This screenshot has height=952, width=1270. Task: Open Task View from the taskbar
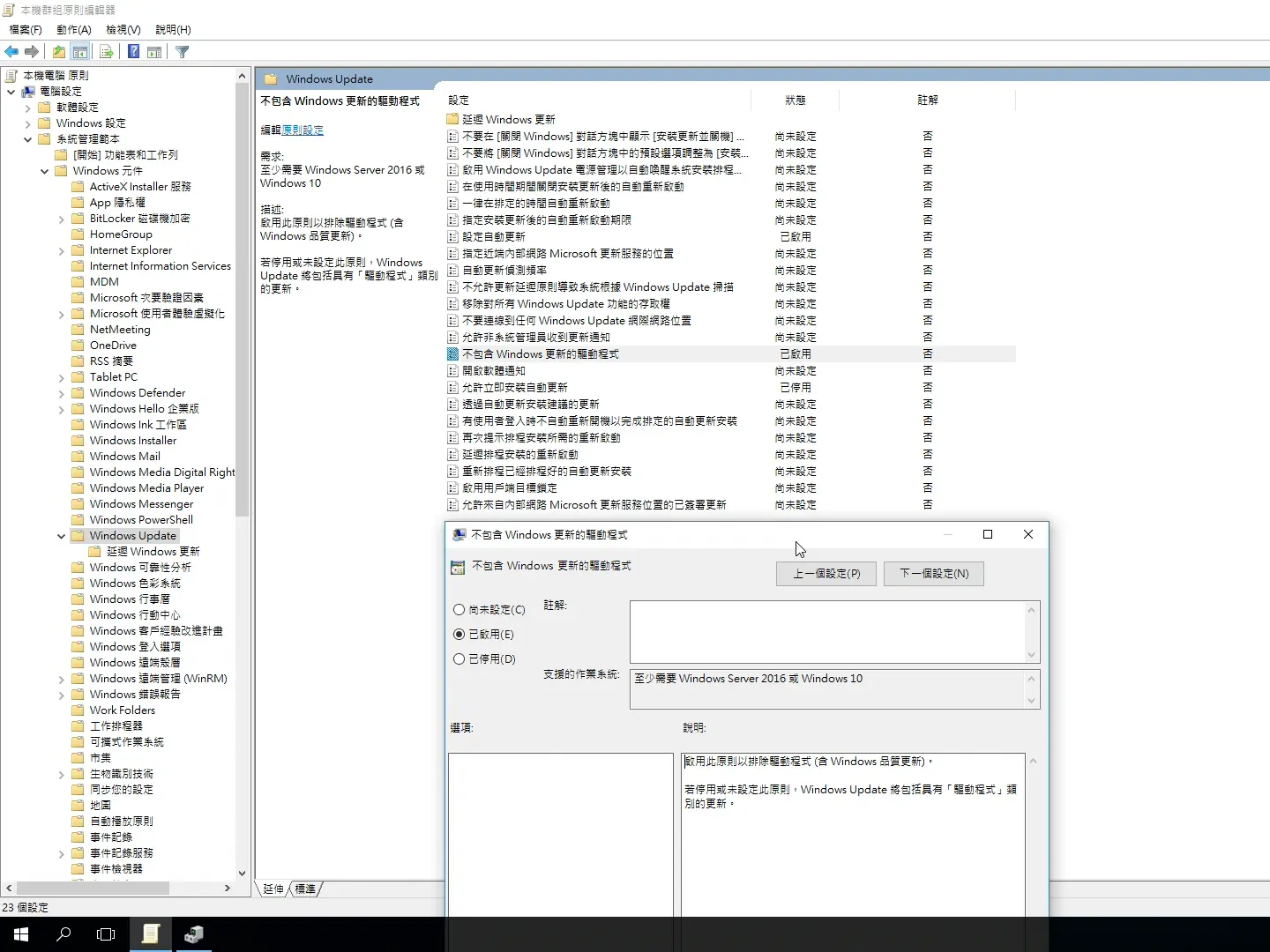[106, 934]
